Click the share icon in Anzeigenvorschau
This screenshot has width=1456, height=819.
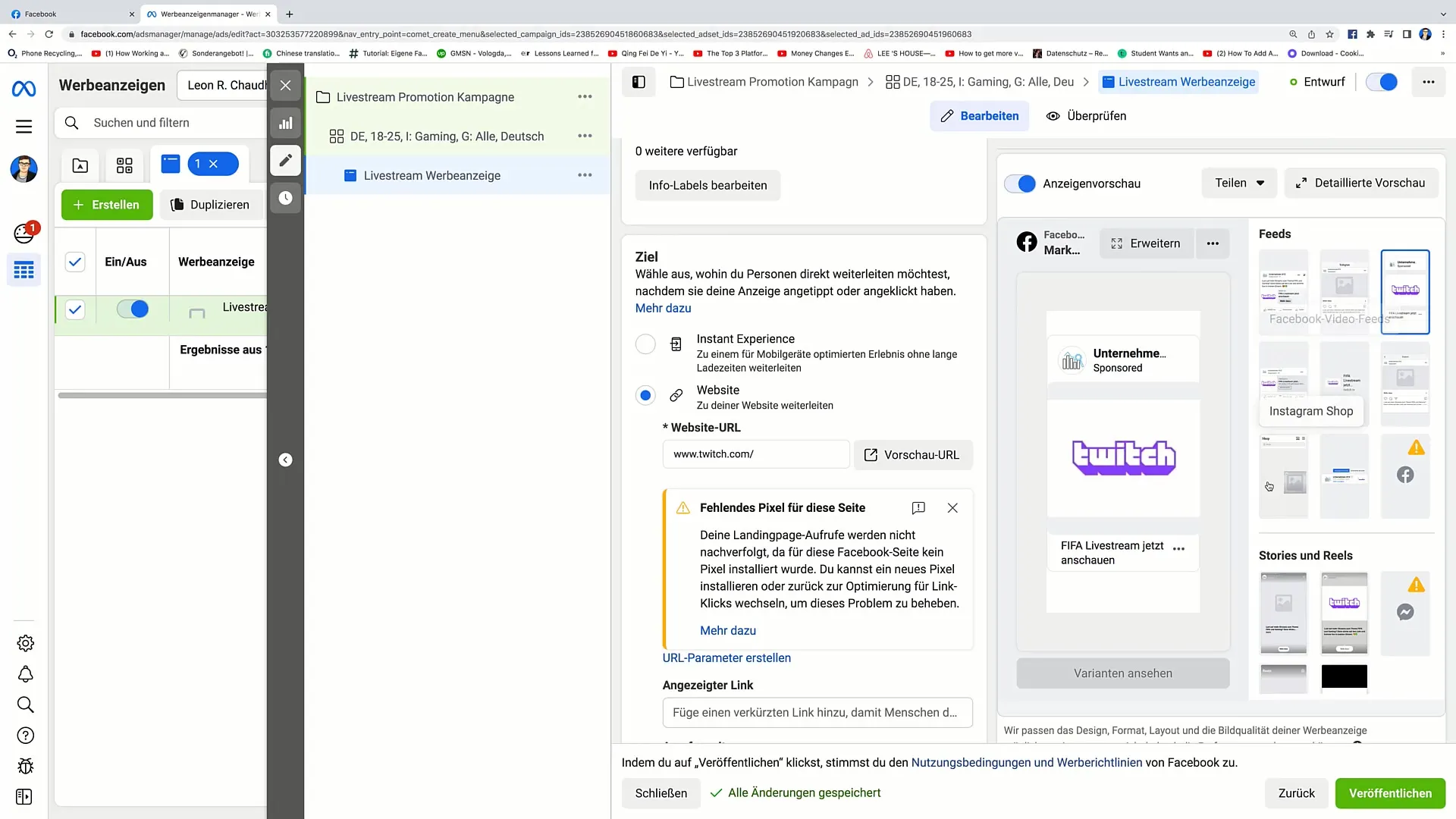tap(1239, 183)
